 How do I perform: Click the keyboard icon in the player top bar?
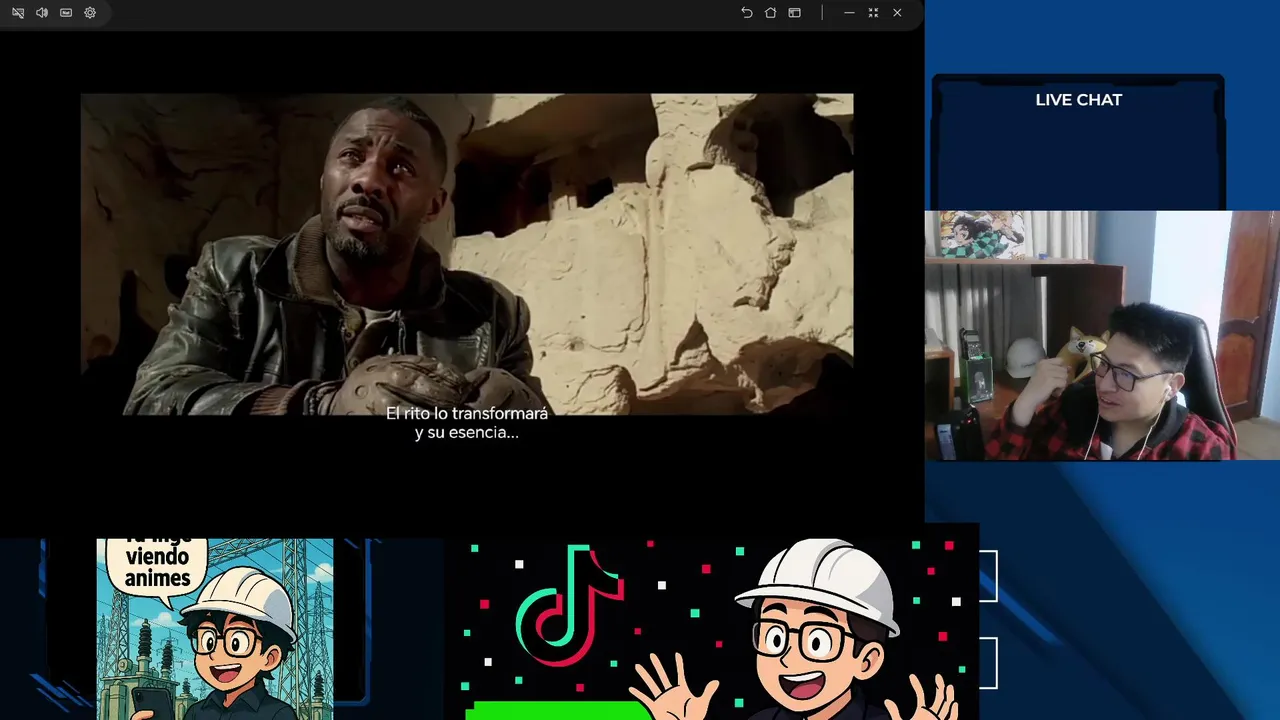pyautogui.click(x=66, y=13)
